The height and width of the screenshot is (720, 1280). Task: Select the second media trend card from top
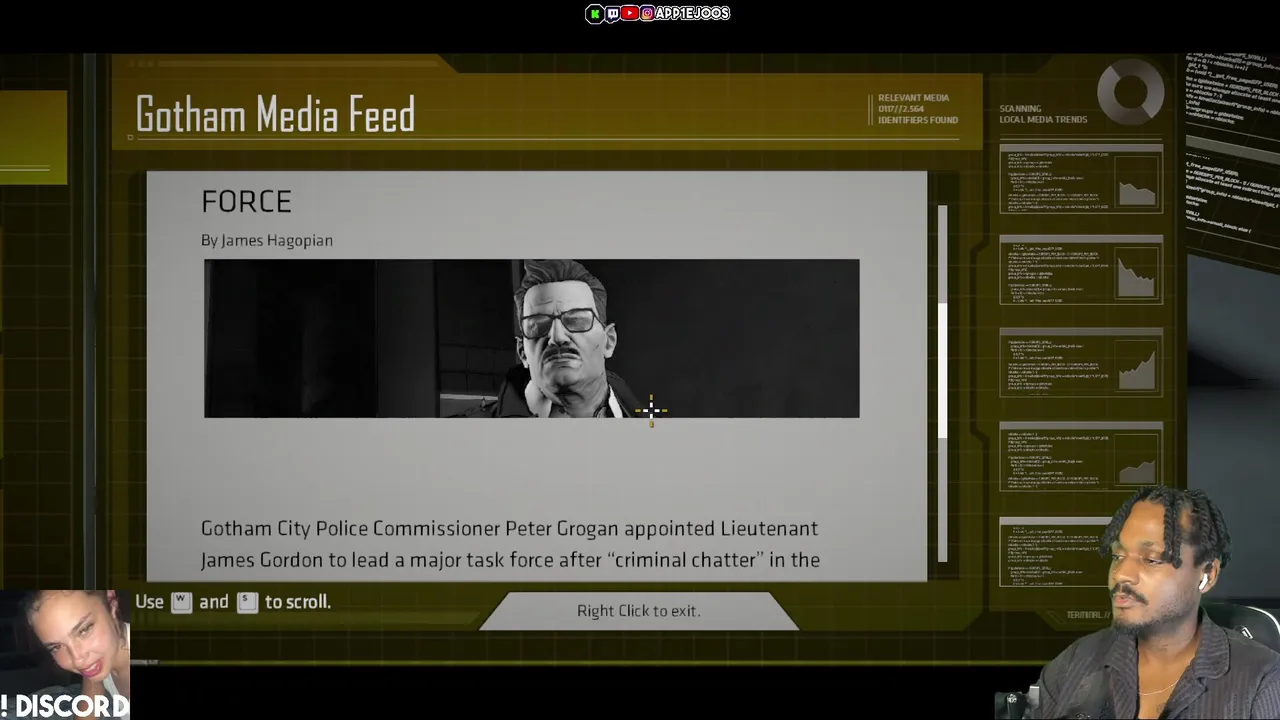[x=1081, y=270]
